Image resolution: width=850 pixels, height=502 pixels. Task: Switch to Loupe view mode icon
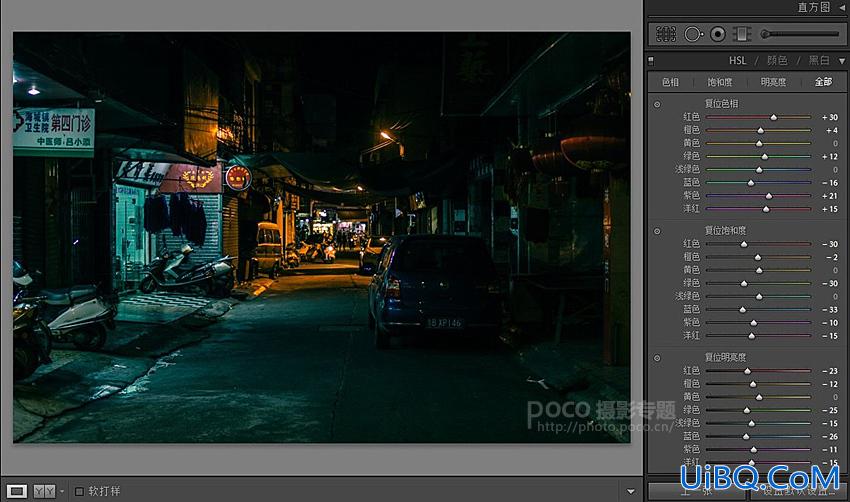[x=16, y=491]
